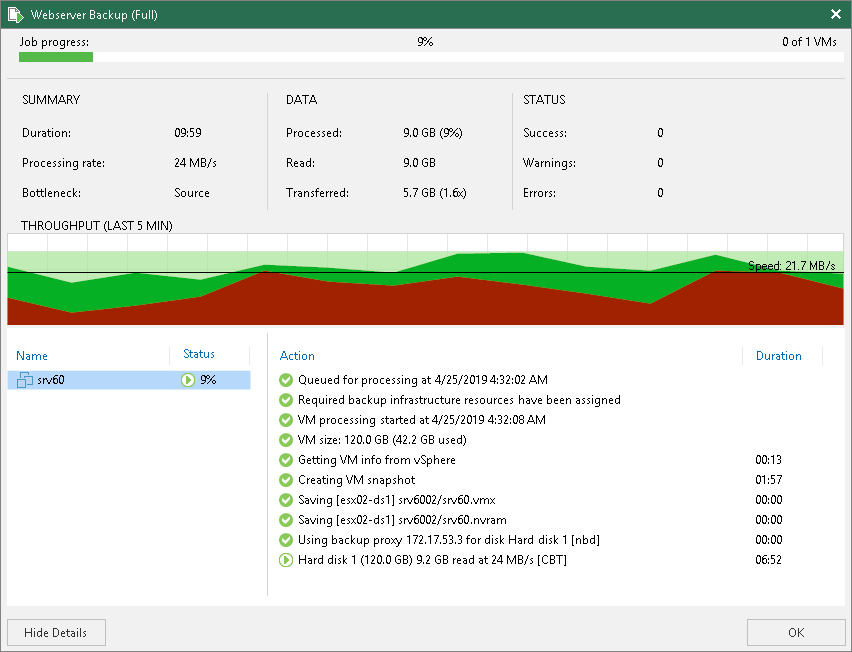Image resolution: width=852 pixels, height=652 pixels.
Task: Click the success icon next to Creating VM snapshot
Action: coord(286,480)
